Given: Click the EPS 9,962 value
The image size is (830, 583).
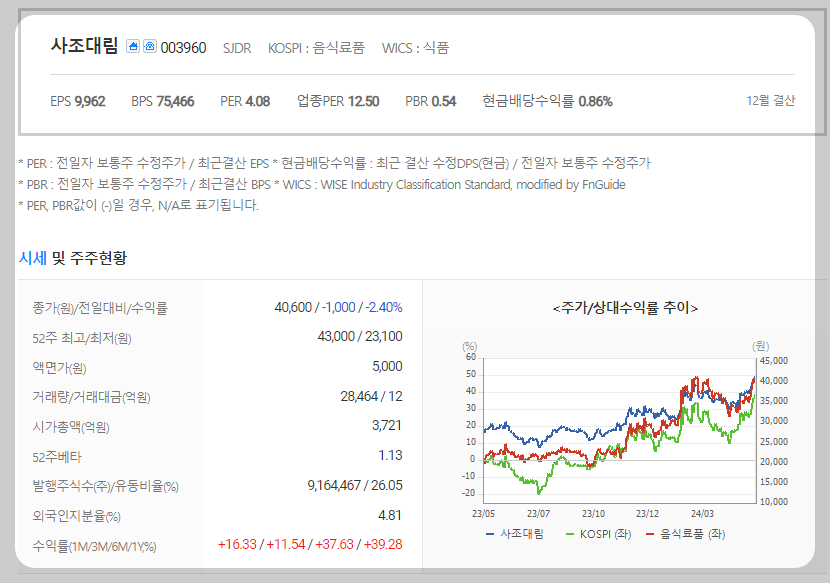Looking at the screenshot, I should point(78,101).
